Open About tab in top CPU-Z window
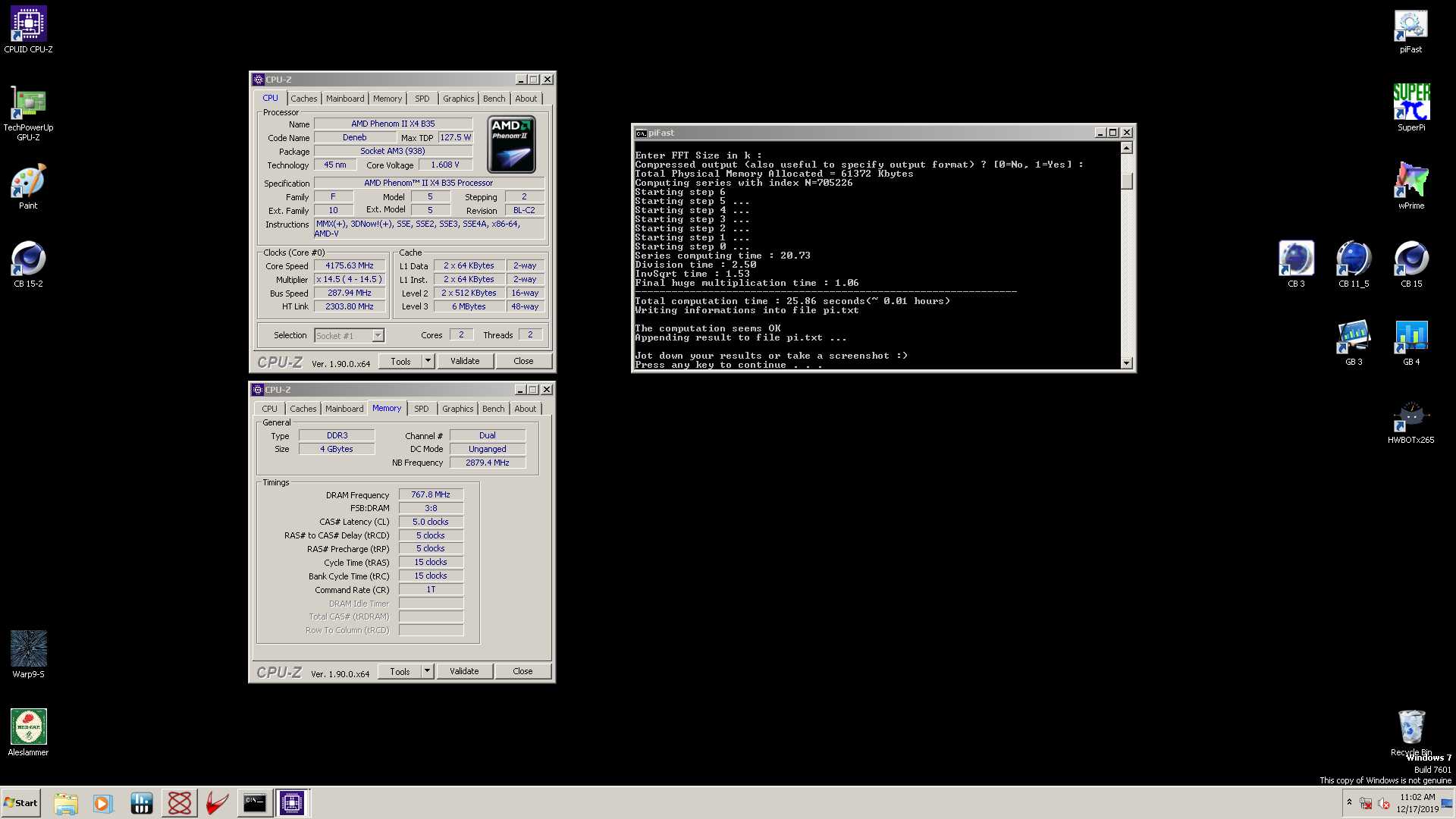Screen dimensions: 1456x819 tap(526, 99)
